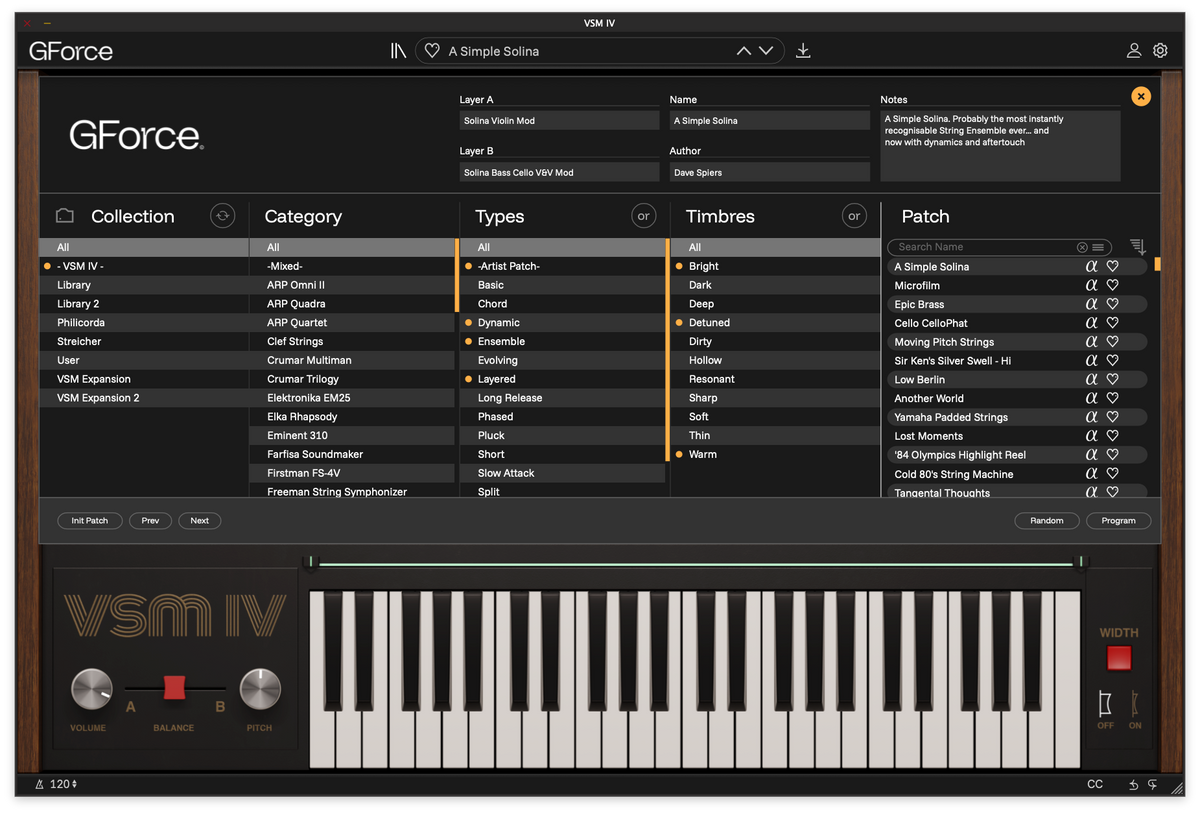Click the patch sort order icon

tap(1137, 246)
